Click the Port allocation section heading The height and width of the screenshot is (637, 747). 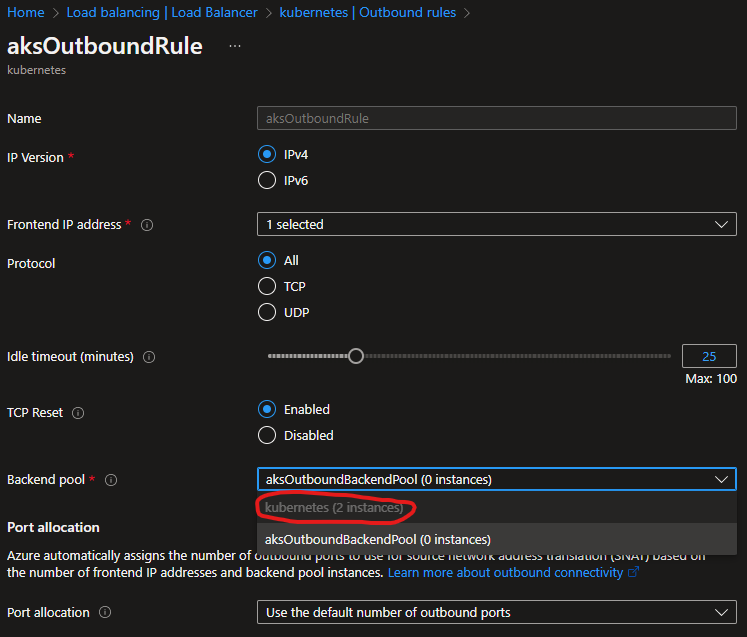click(53, 527)
